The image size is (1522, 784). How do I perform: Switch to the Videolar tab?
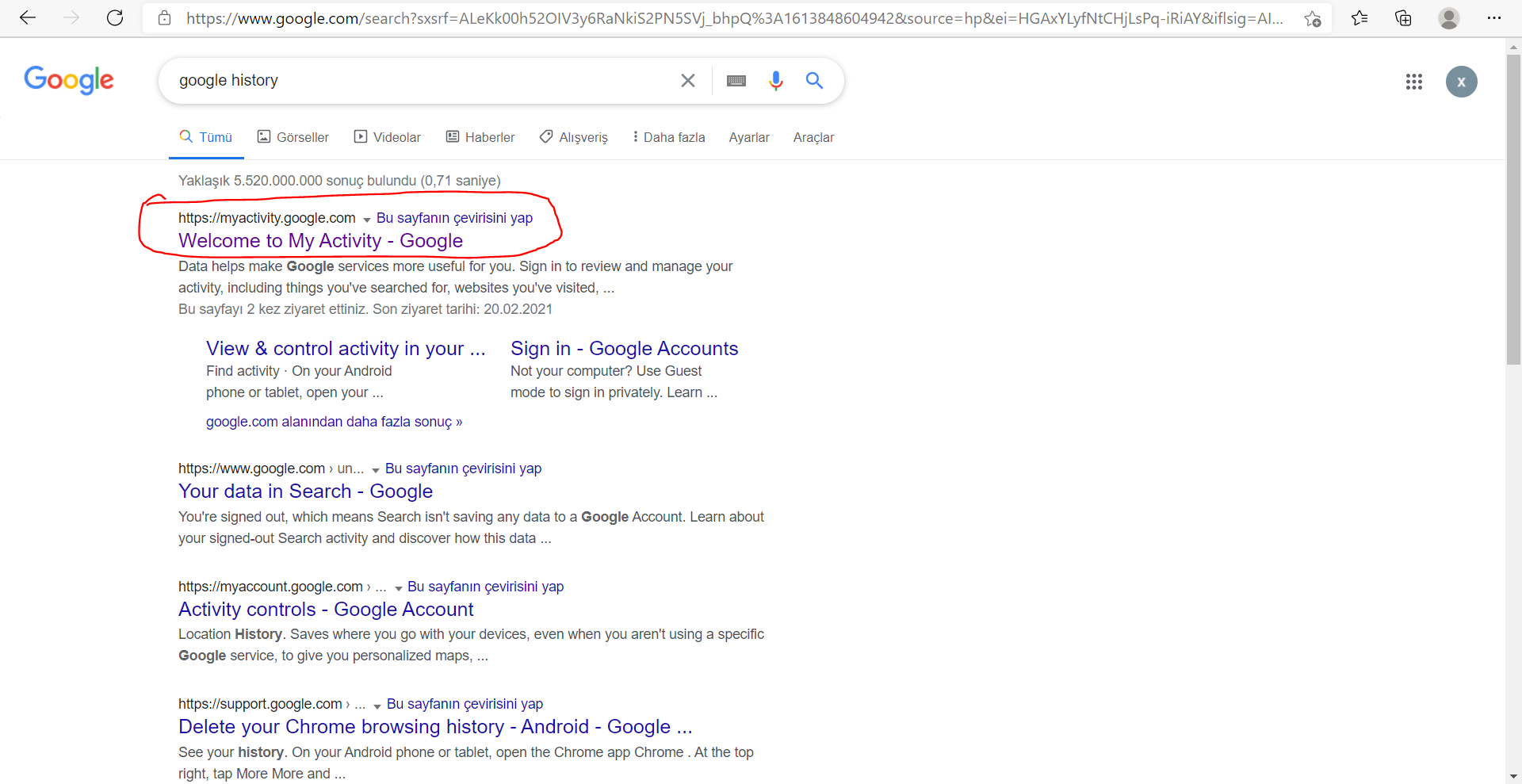pyautogui.click(x=388, y=137)
